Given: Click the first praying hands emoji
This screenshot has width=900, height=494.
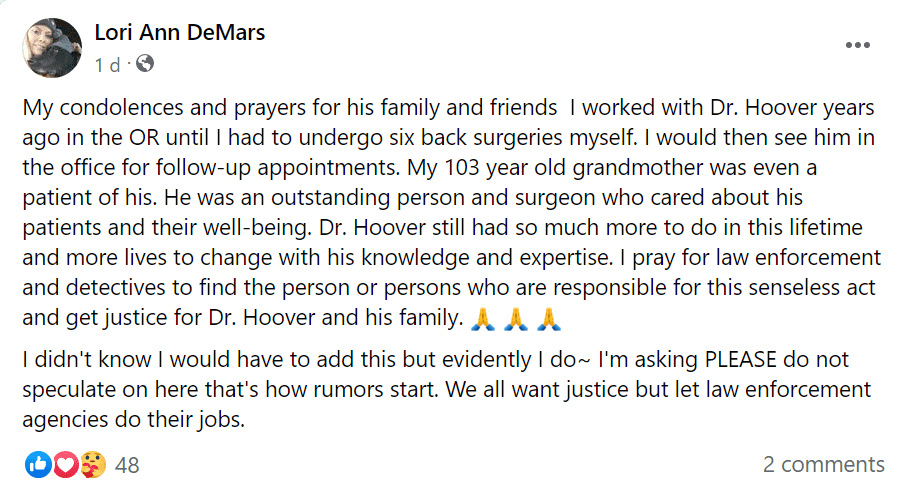Looking at the screenshot, I should tap(482, 320).
